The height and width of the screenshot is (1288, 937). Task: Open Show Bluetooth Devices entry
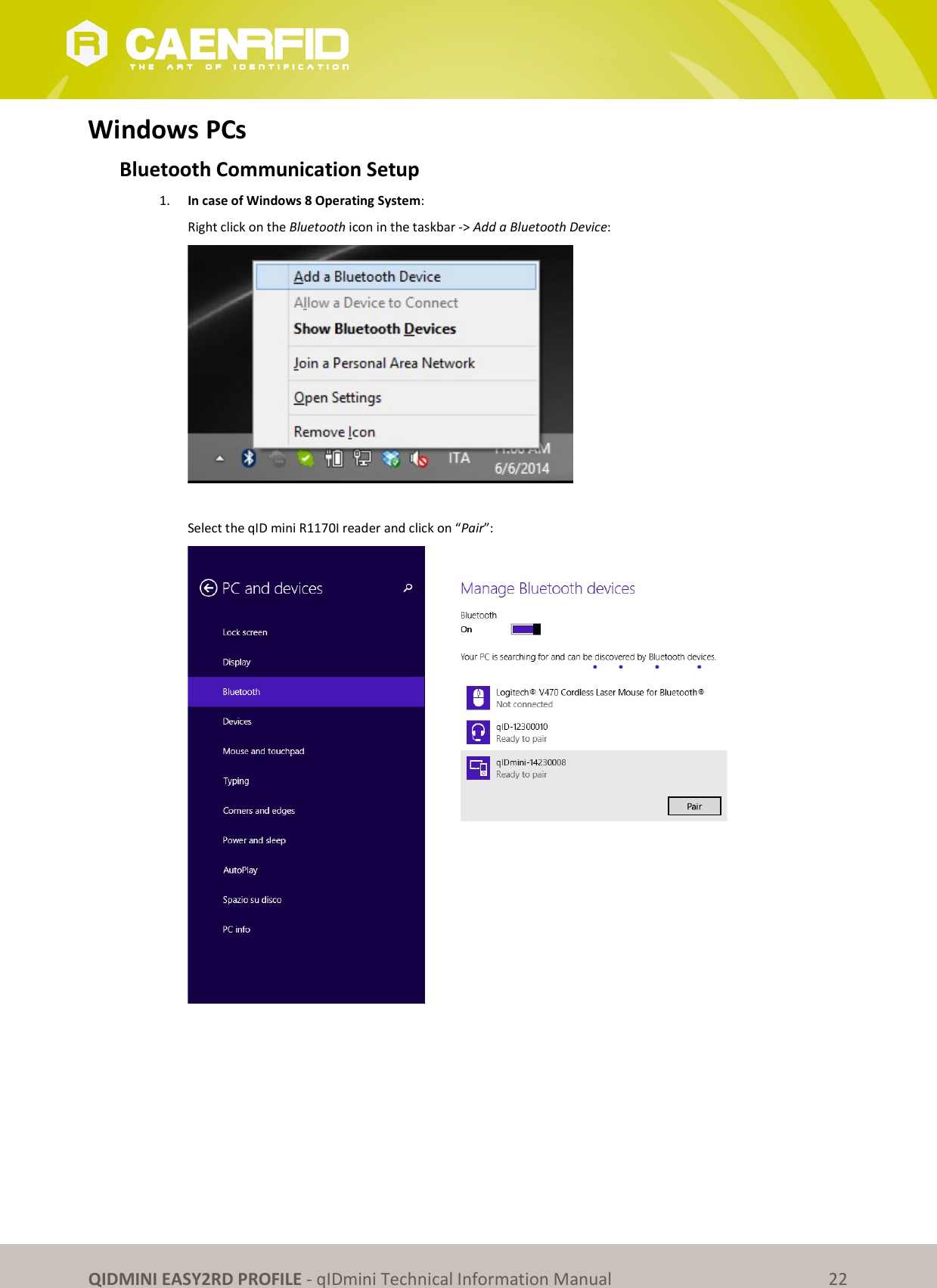375,329
